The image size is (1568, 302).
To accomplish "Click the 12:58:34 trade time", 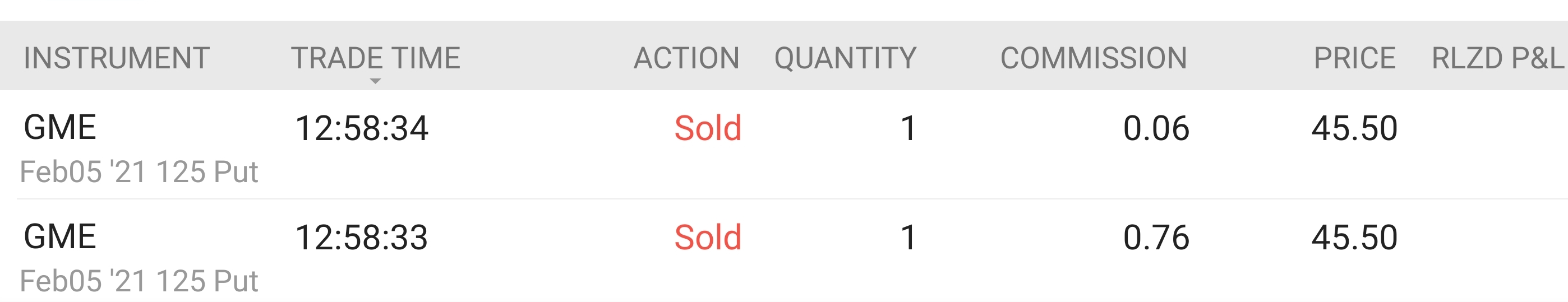I will (362, 129).
